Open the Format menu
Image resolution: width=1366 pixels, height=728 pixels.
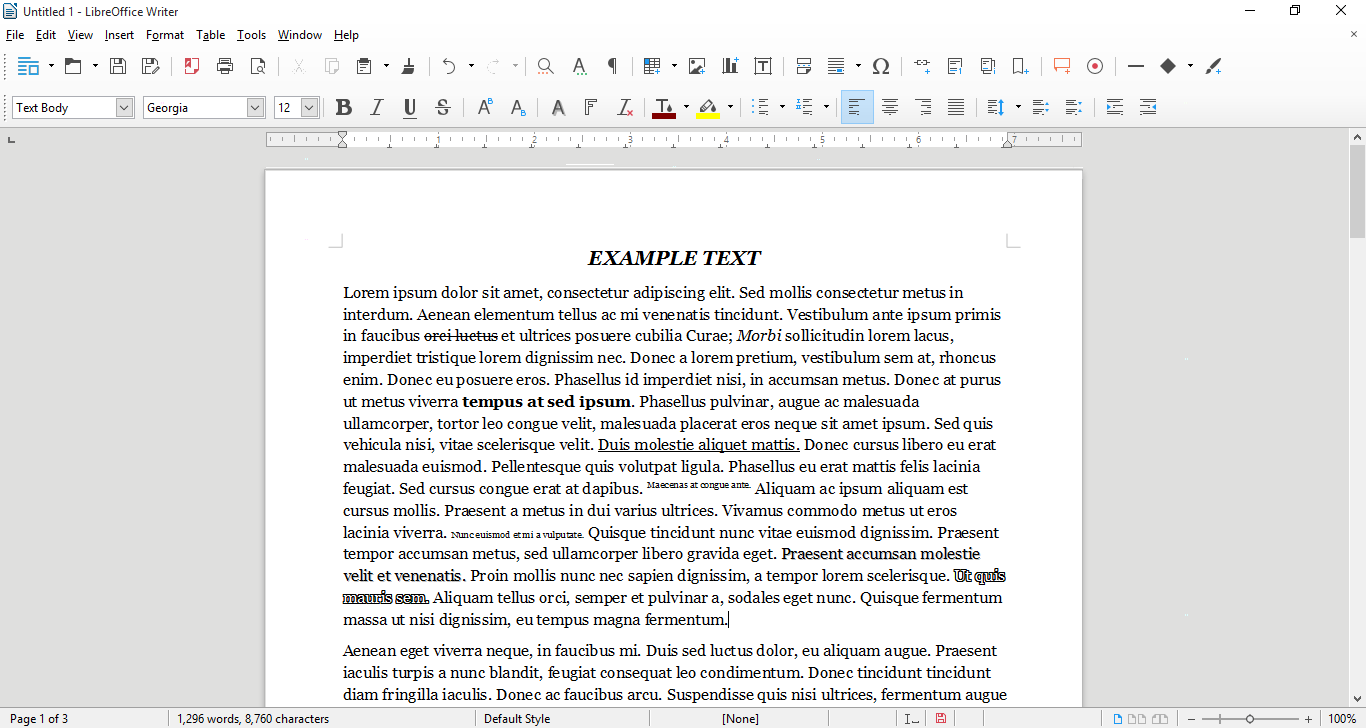click(x=164, y=35)
